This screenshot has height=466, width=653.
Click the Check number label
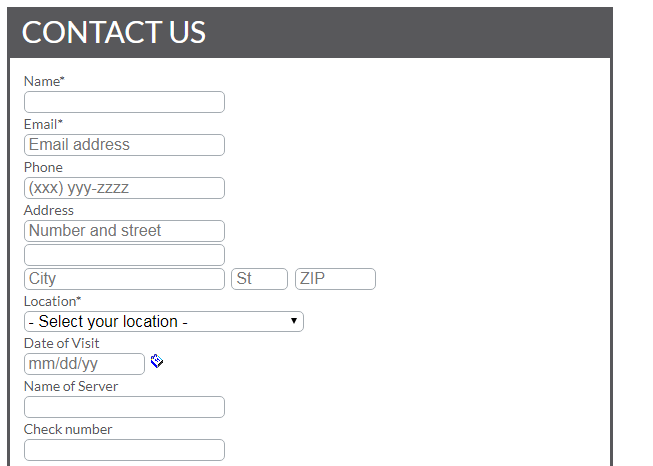[x=68, y=429]
